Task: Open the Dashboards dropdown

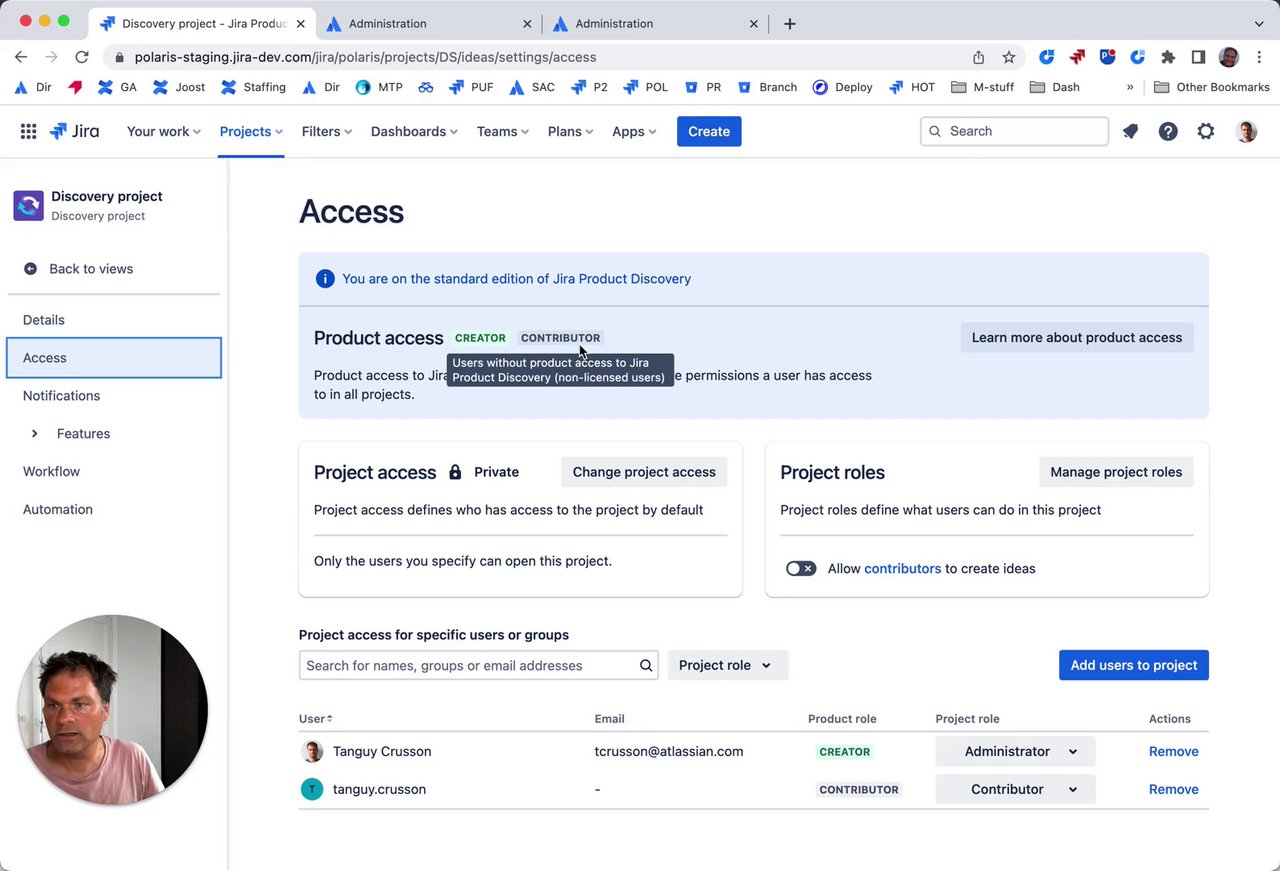Action: (x=414, y=131)
